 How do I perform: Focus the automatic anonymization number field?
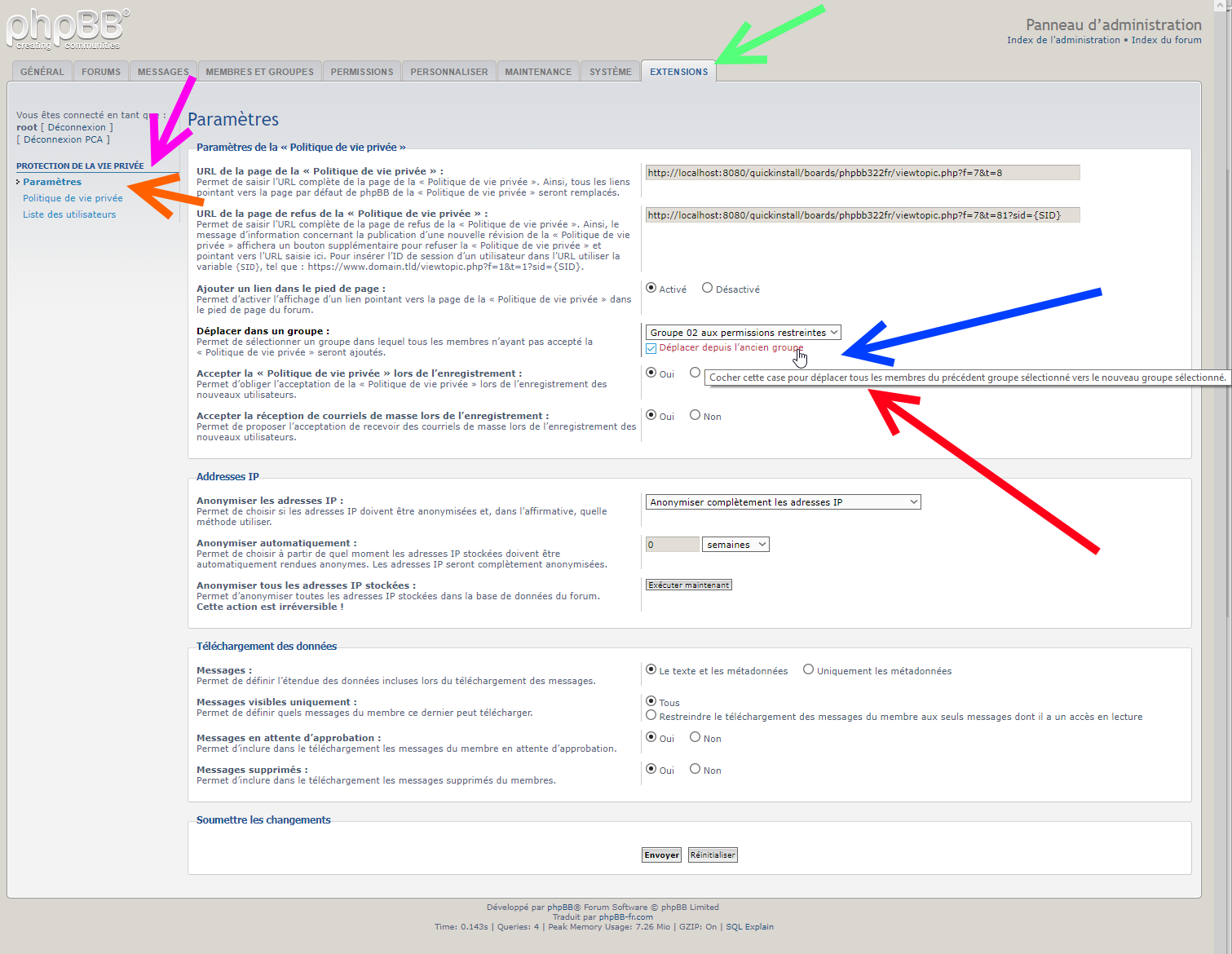tap(672, 545)
